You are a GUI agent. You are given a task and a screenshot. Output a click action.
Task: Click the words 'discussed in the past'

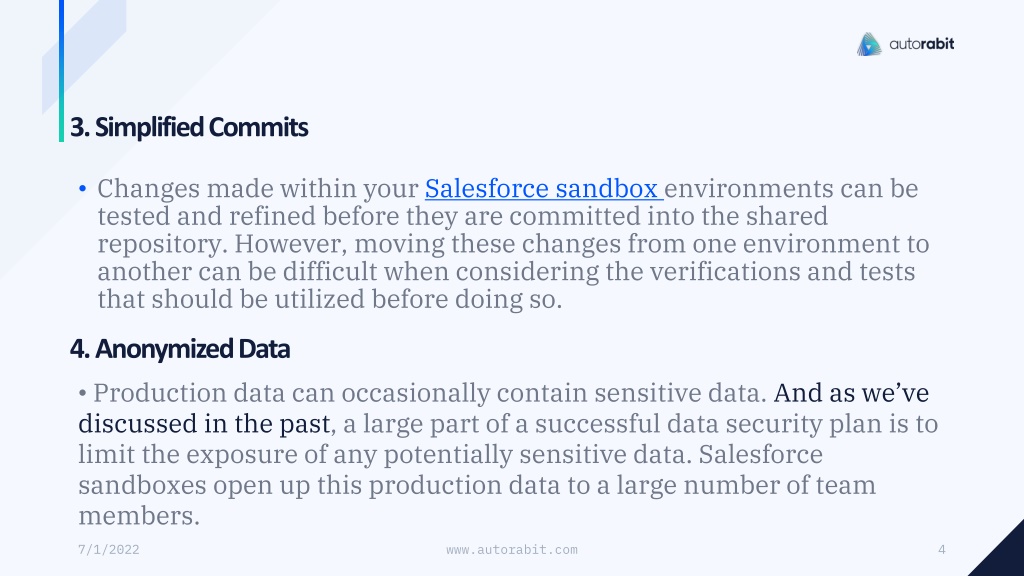204,424
